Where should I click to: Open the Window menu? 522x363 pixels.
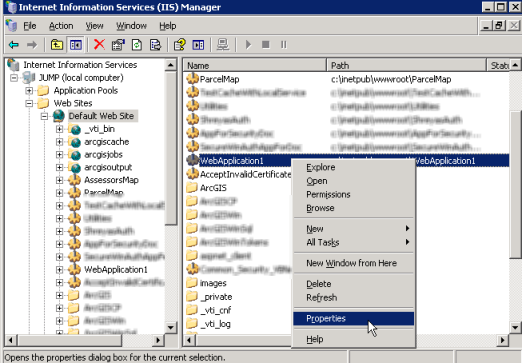tap(131, 26)
